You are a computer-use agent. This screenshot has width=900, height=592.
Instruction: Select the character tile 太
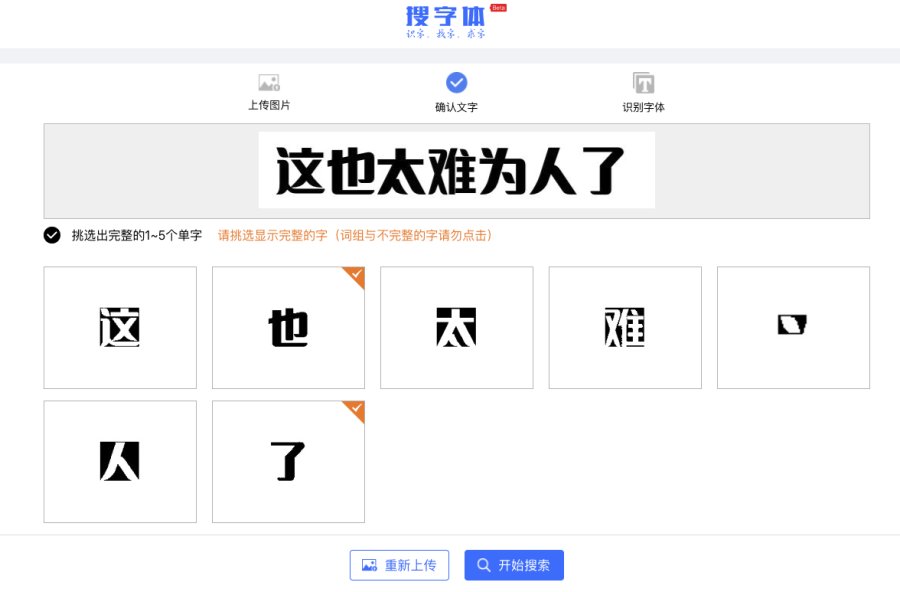(456, 327)
